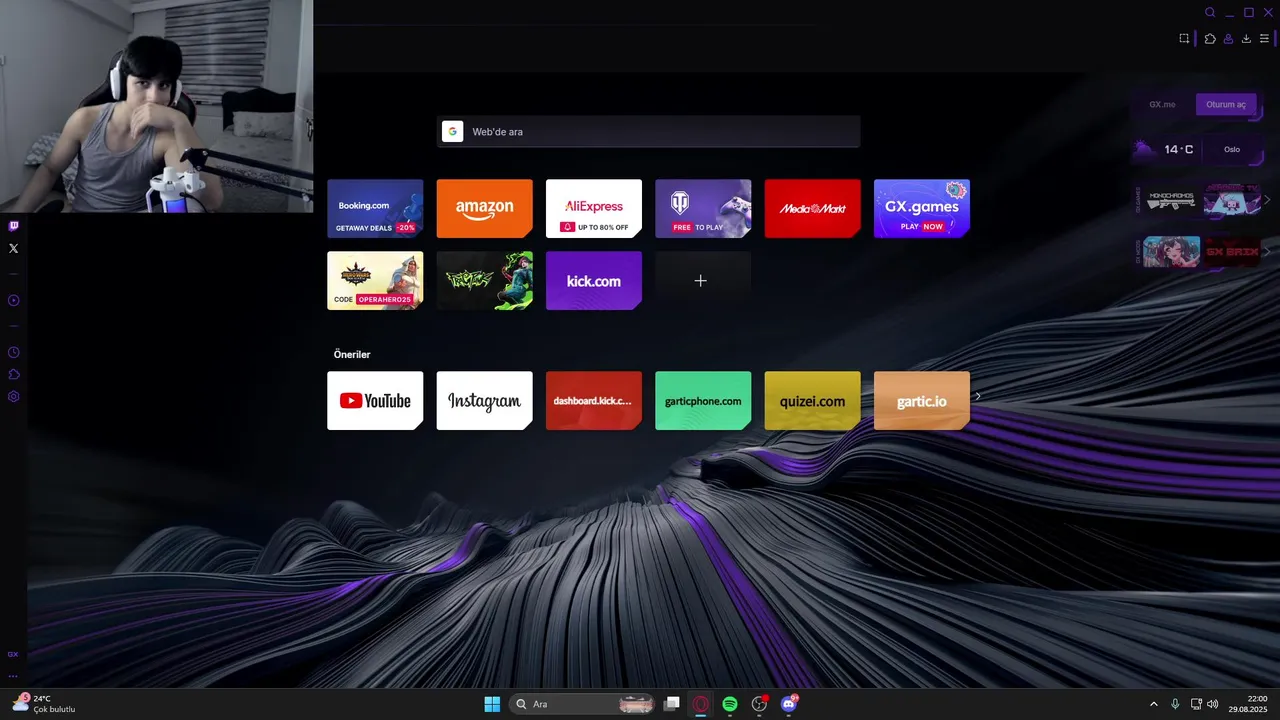Open anime GX mod thumbnail

point(1171,251)
